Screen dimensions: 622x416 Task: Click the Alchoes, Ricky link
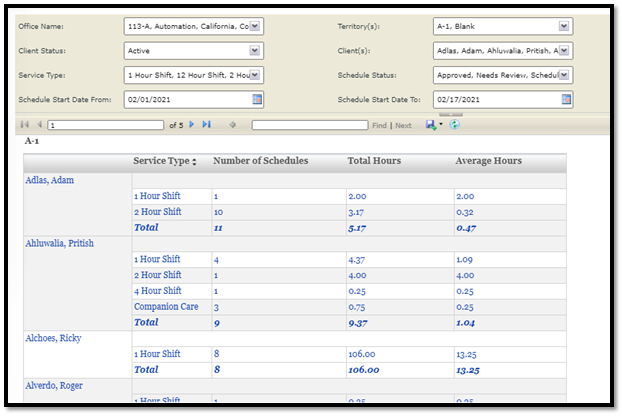click(x=54, y=338)
